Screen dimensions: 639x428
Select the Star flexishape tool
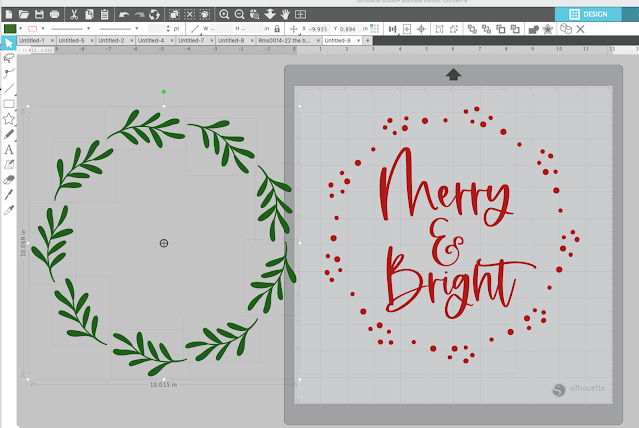(9, 119)
